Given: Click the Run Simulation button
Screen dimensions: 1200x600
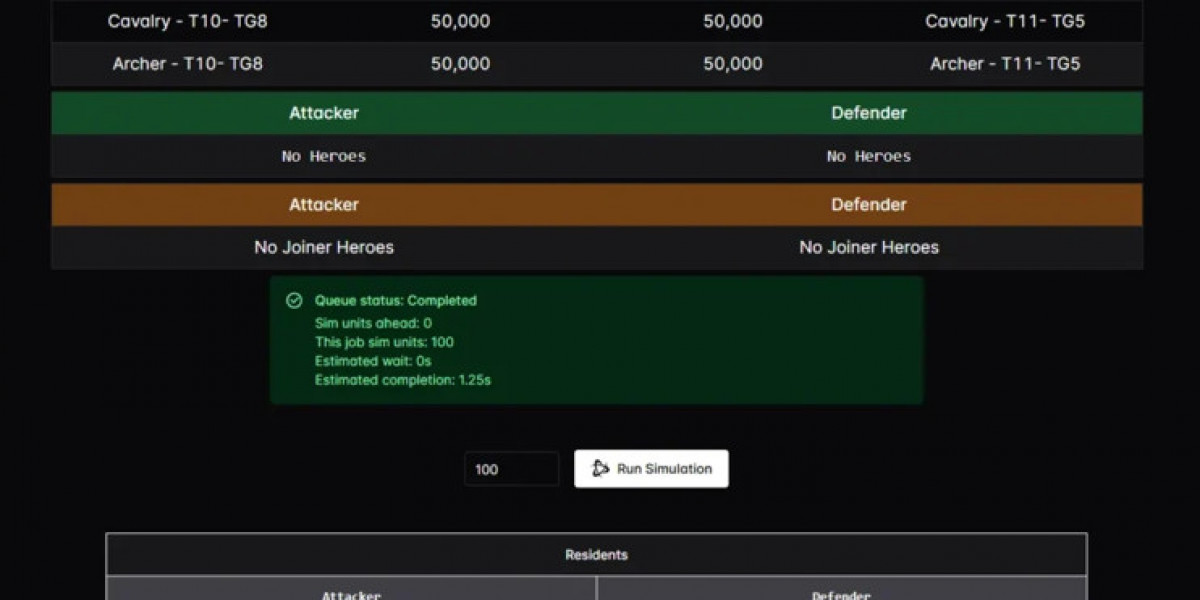Looking at the screenshot, I should tap(651, 469).
